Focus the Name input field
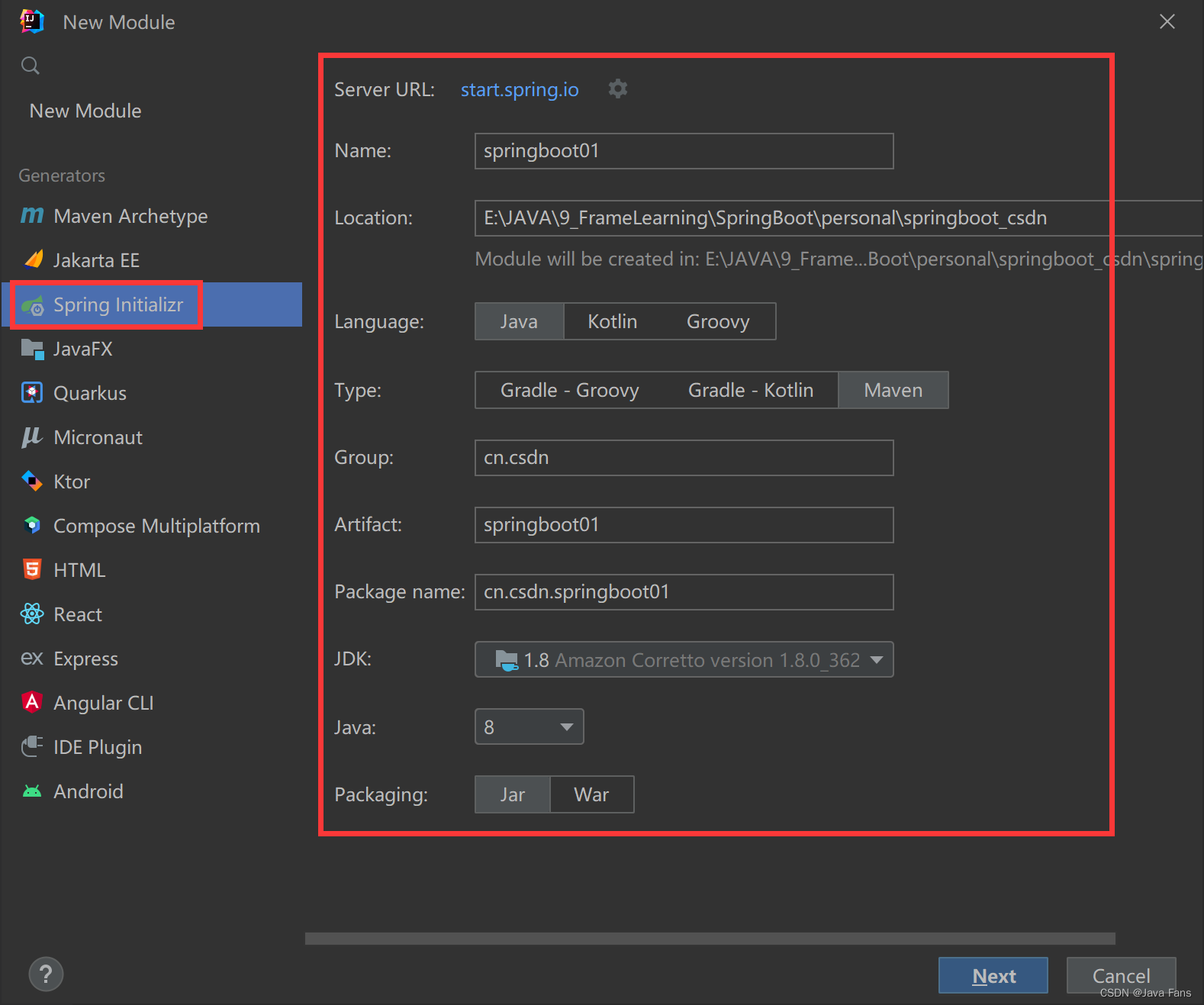The width and height of the screenshot is (1204, 1005). [x=684, y=151]
